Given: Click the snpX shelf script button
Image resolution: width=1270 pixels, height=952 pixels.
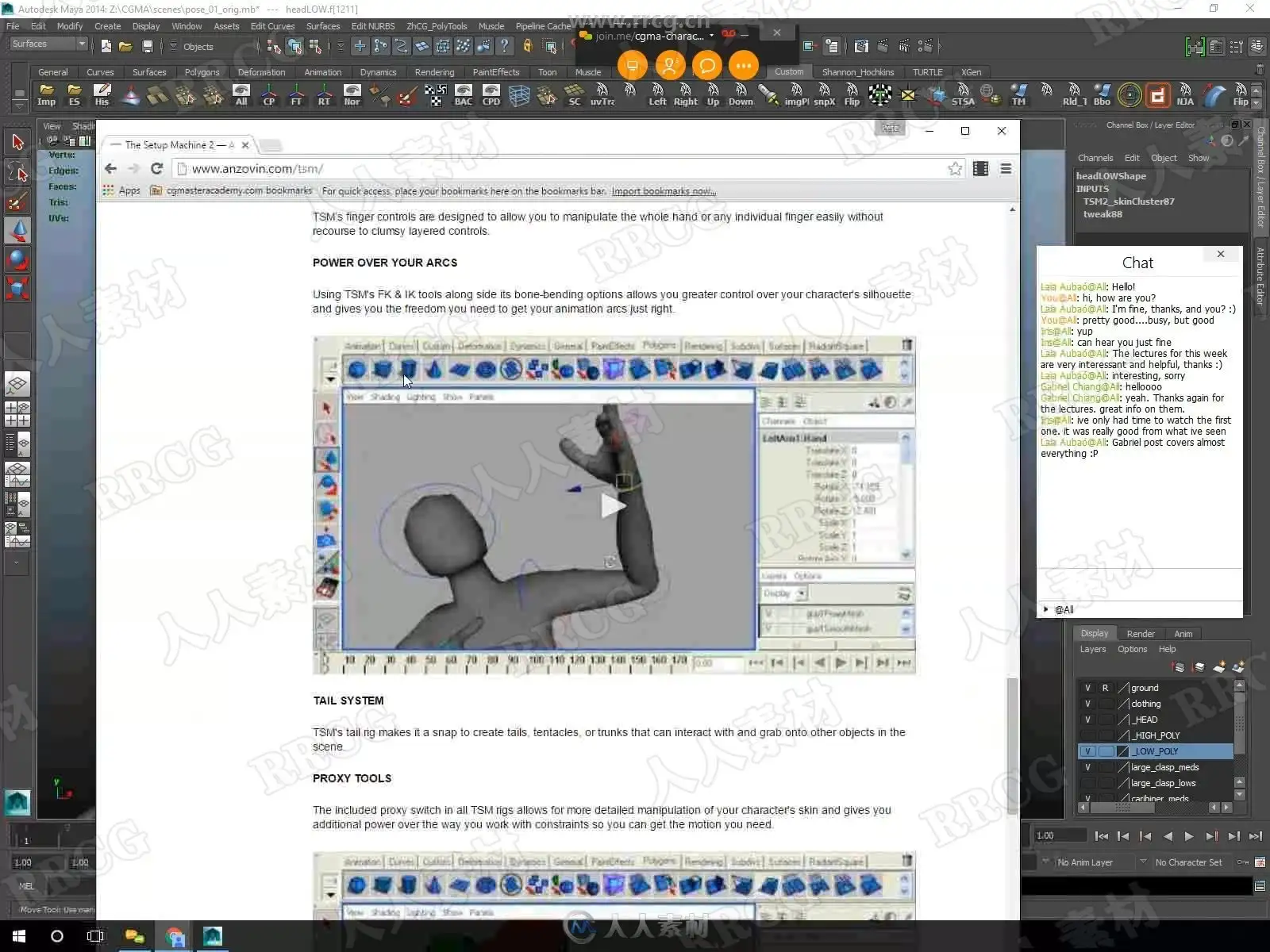Looking at the screenshot, I should tap(825, 95).
